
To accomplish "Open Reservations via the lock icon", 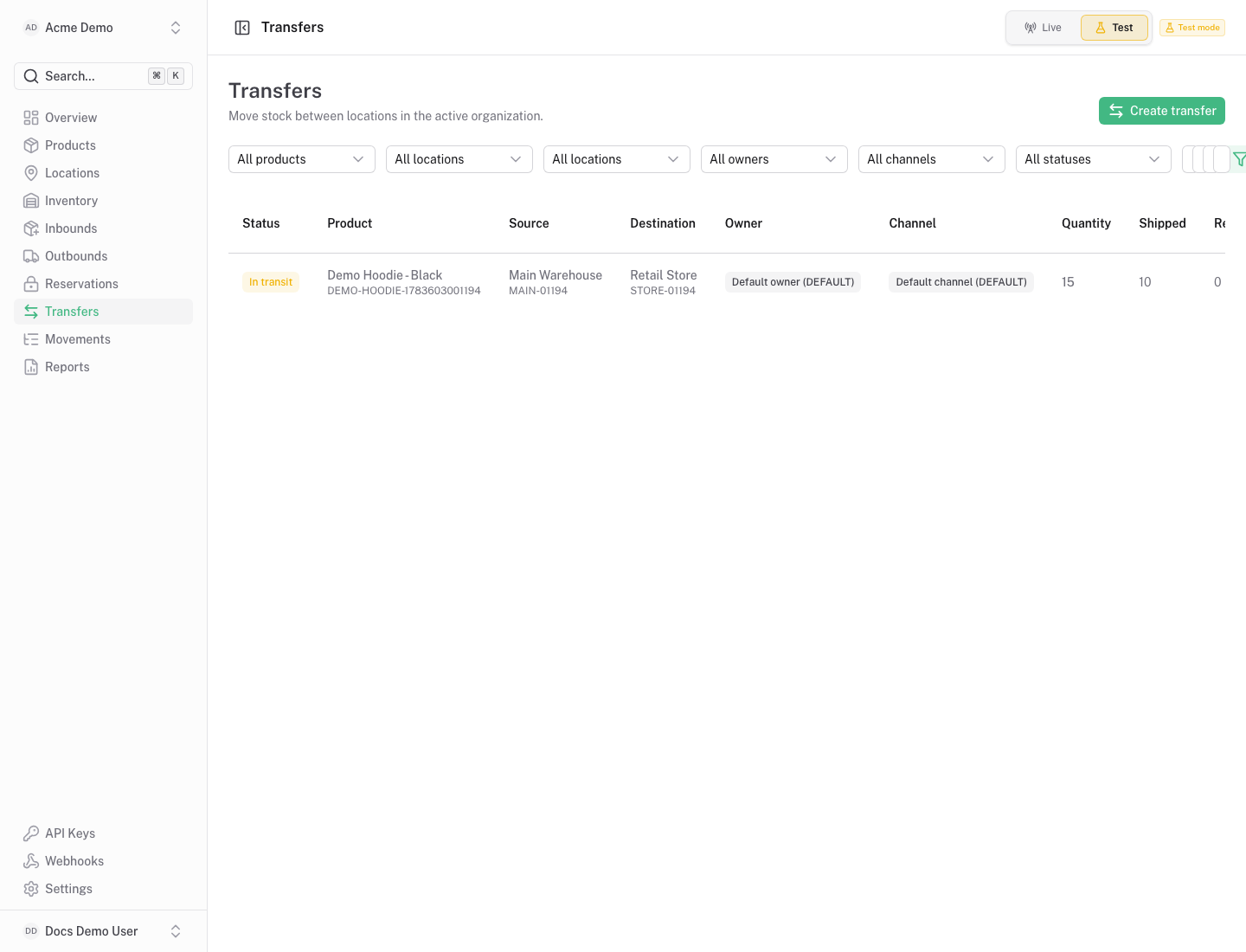I will [x=31, y=284].
